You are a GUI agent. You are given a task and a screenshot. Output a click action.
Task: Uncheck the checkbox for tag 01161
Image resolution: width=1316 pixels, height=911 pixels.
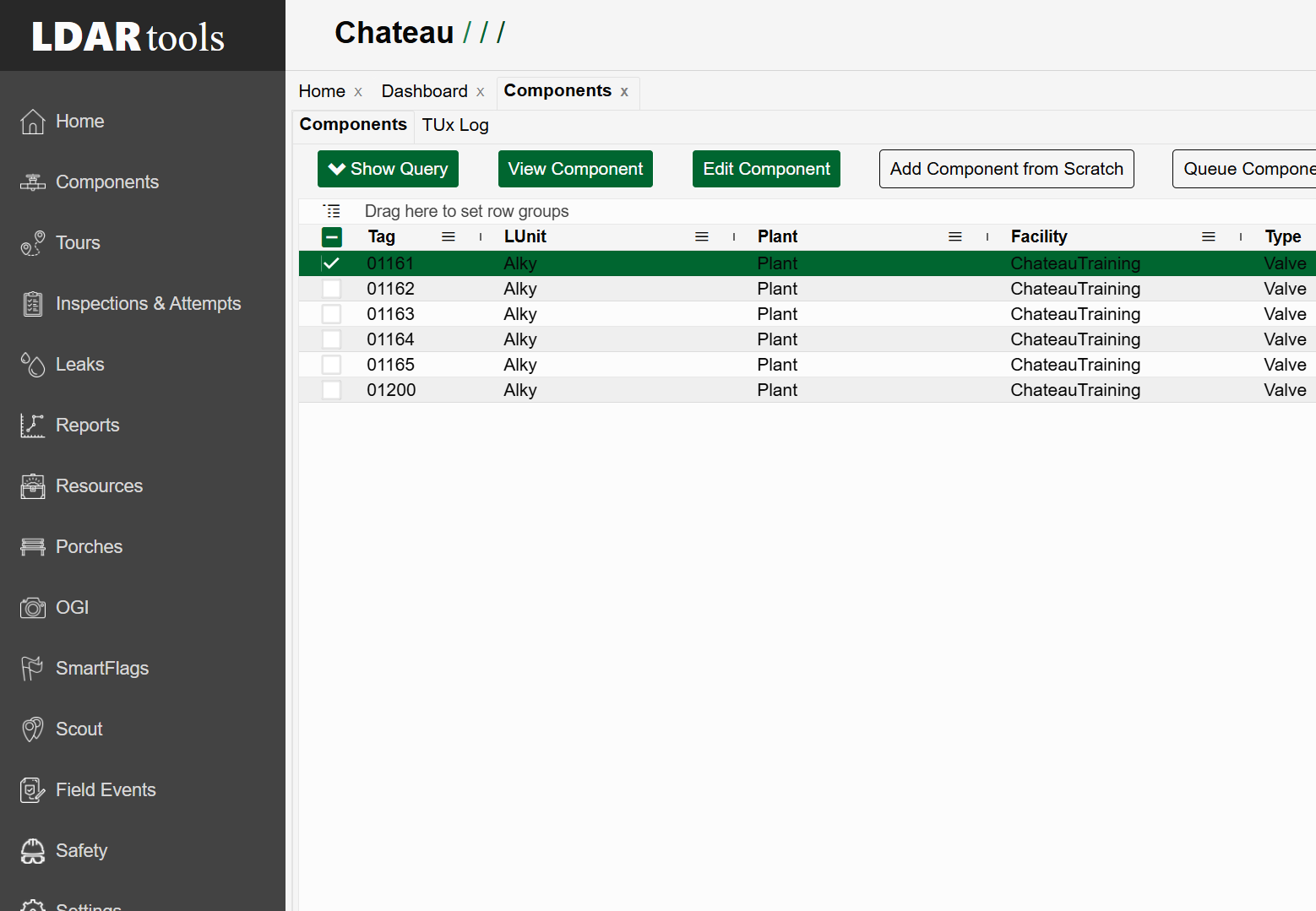point(331,263)
